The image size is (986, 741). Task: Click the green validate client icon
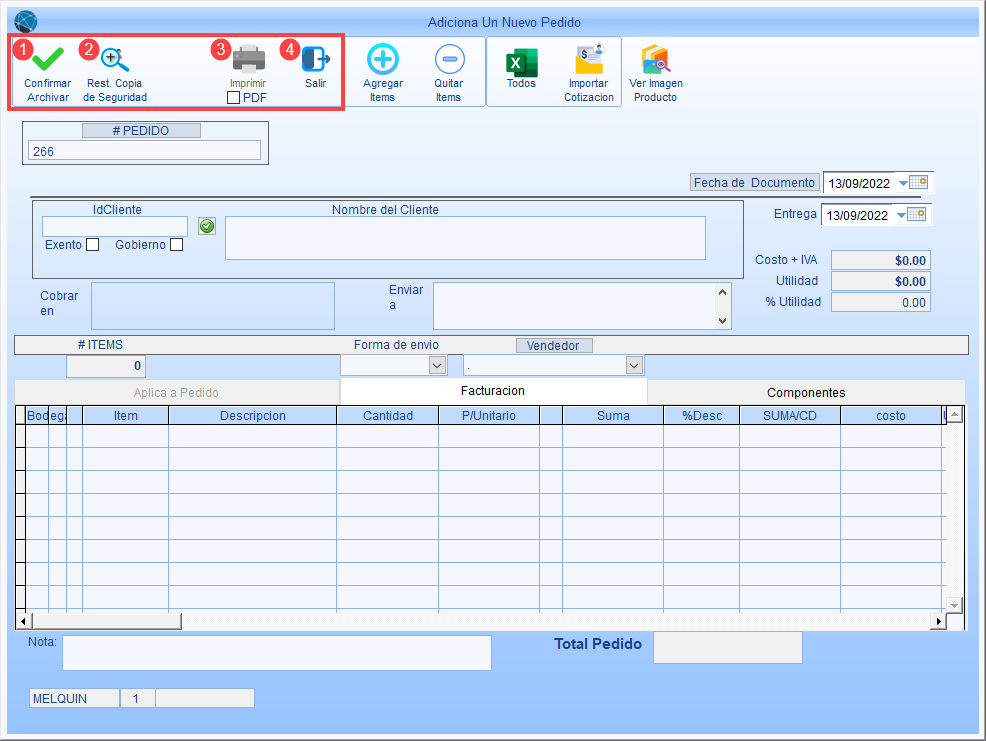click(x=207, y=226)
